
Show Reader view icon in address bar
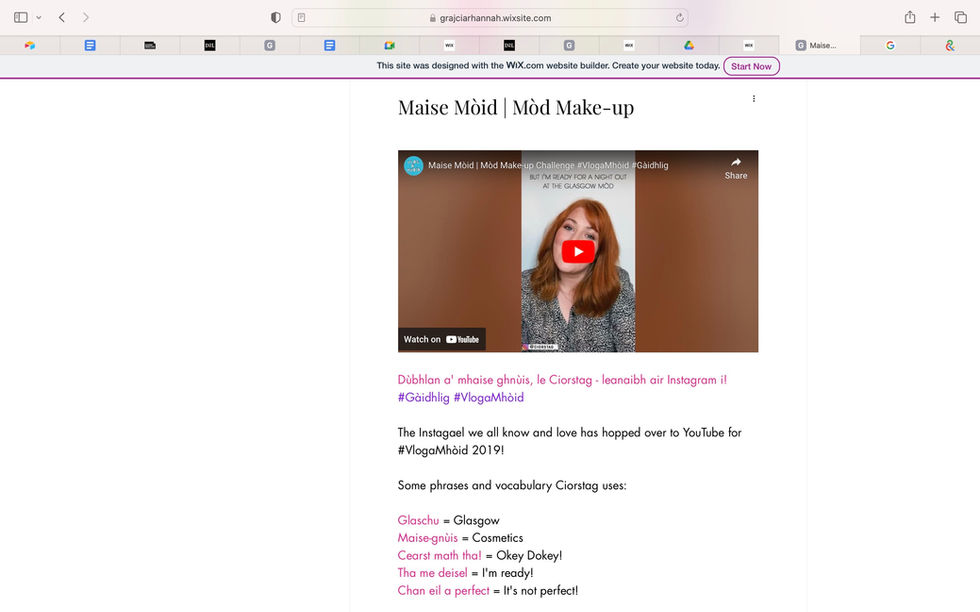[301, 18]
